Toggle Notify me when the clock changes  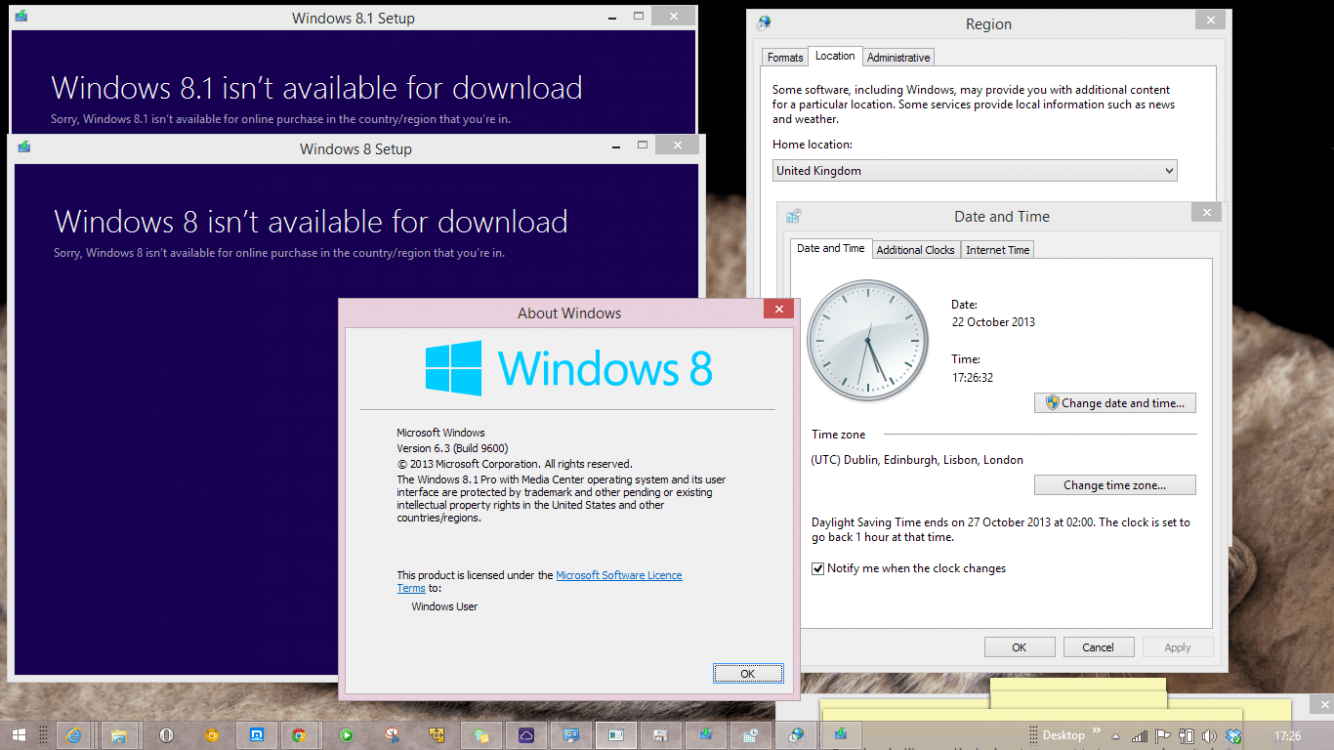coord(818,569)
